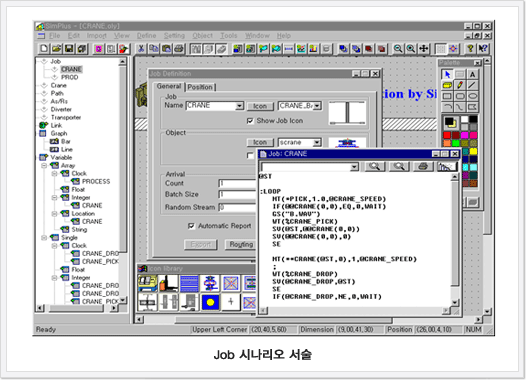Click the Save floppy disk toolbar icon

pos(69,49)
